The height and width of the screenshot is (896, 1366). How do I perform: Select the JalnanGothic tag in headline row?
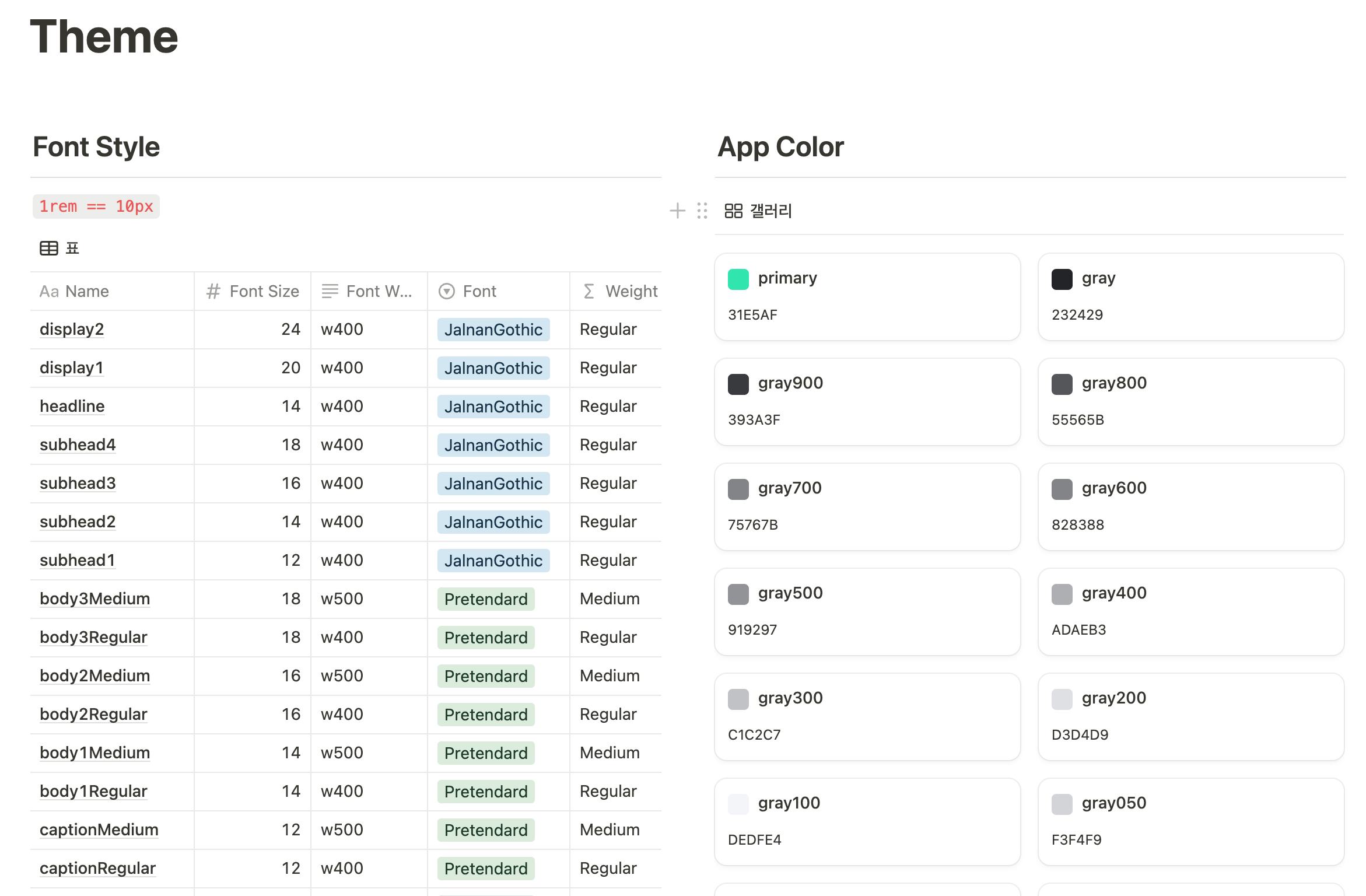[493, 407]
